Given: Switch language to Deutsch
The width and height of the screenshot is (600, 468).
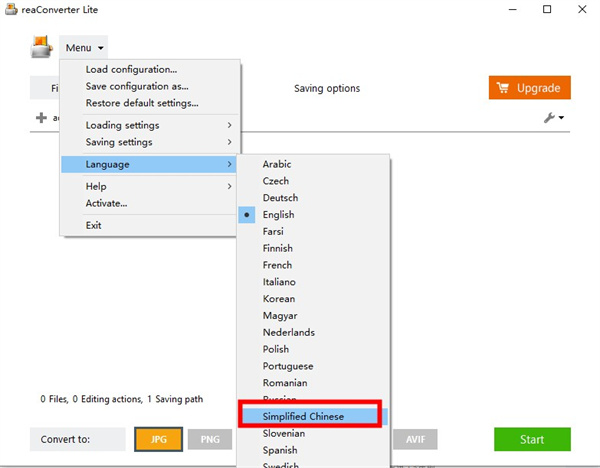Looking at the screenshot, I should point(313,198).
